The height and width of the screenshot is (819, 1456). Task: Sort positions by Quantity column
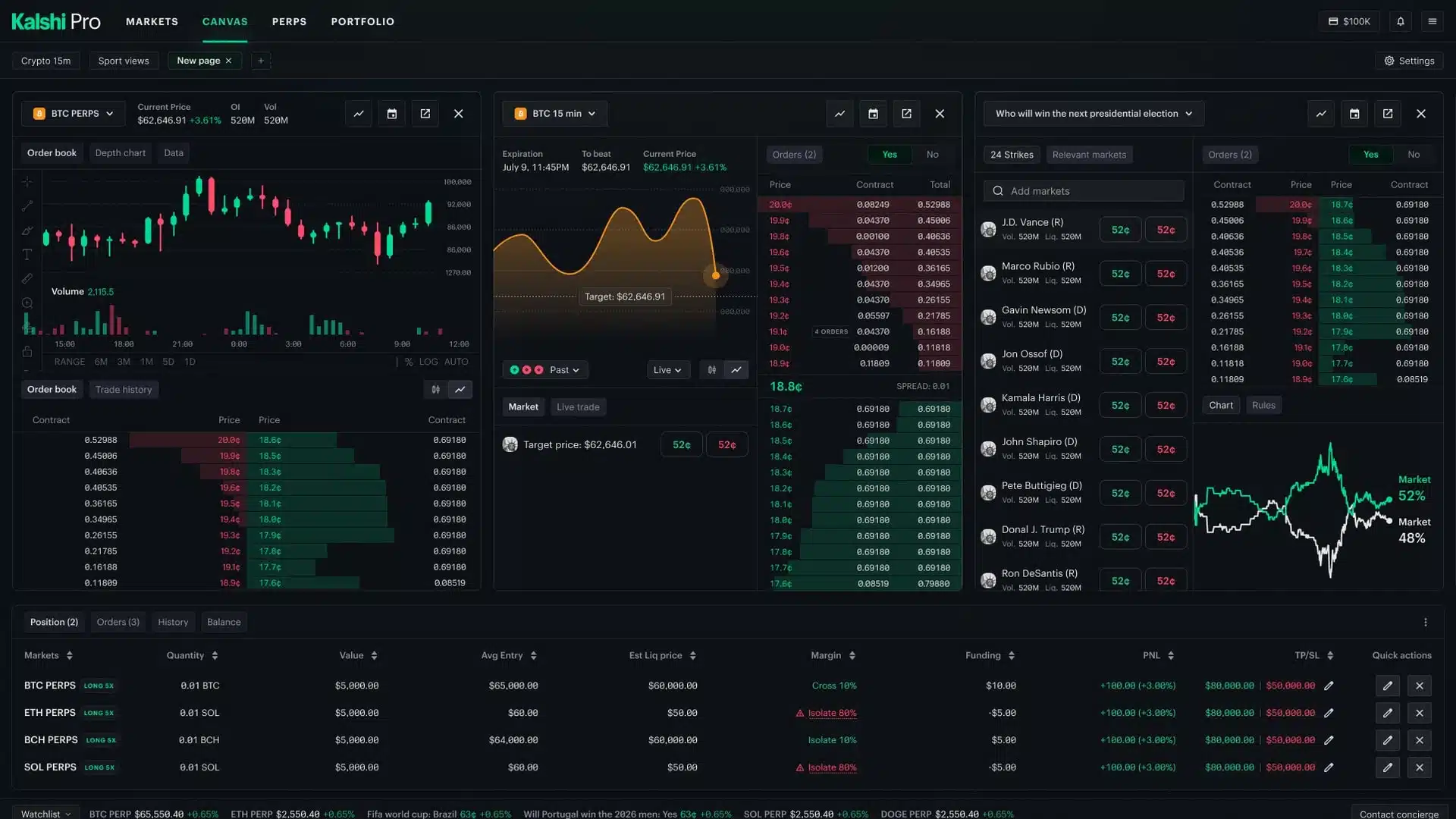pos(193,656)
